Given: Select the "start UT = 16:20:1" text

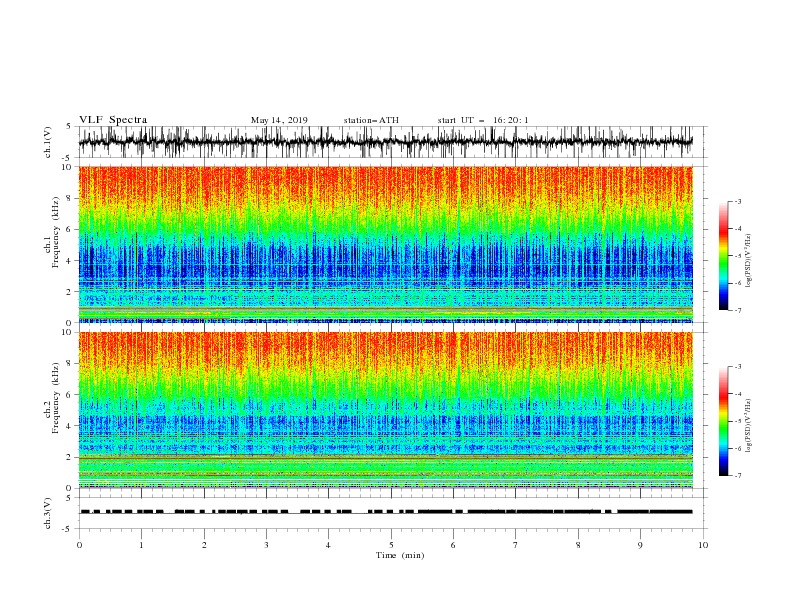Looking at the screenshot, I should [483, 120].
